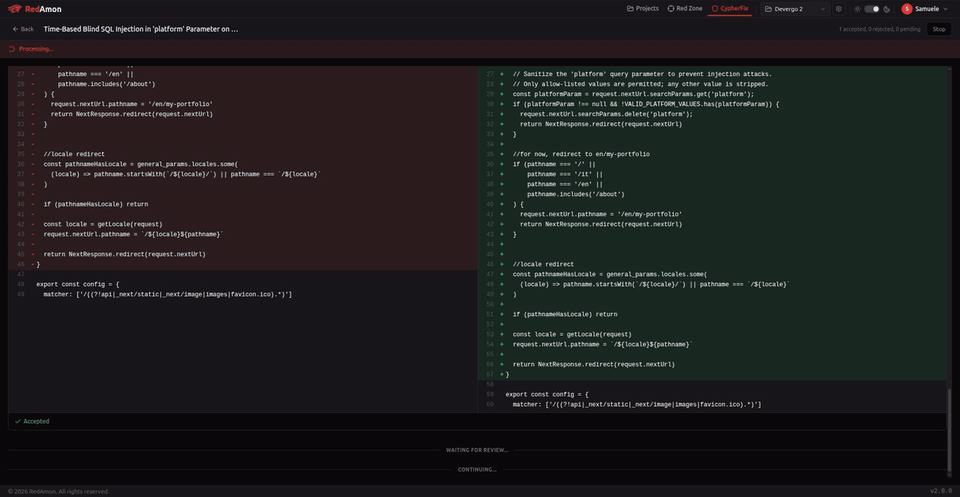Click the RedAmon logo icon

pyautogui.click(x=15, y=9)
